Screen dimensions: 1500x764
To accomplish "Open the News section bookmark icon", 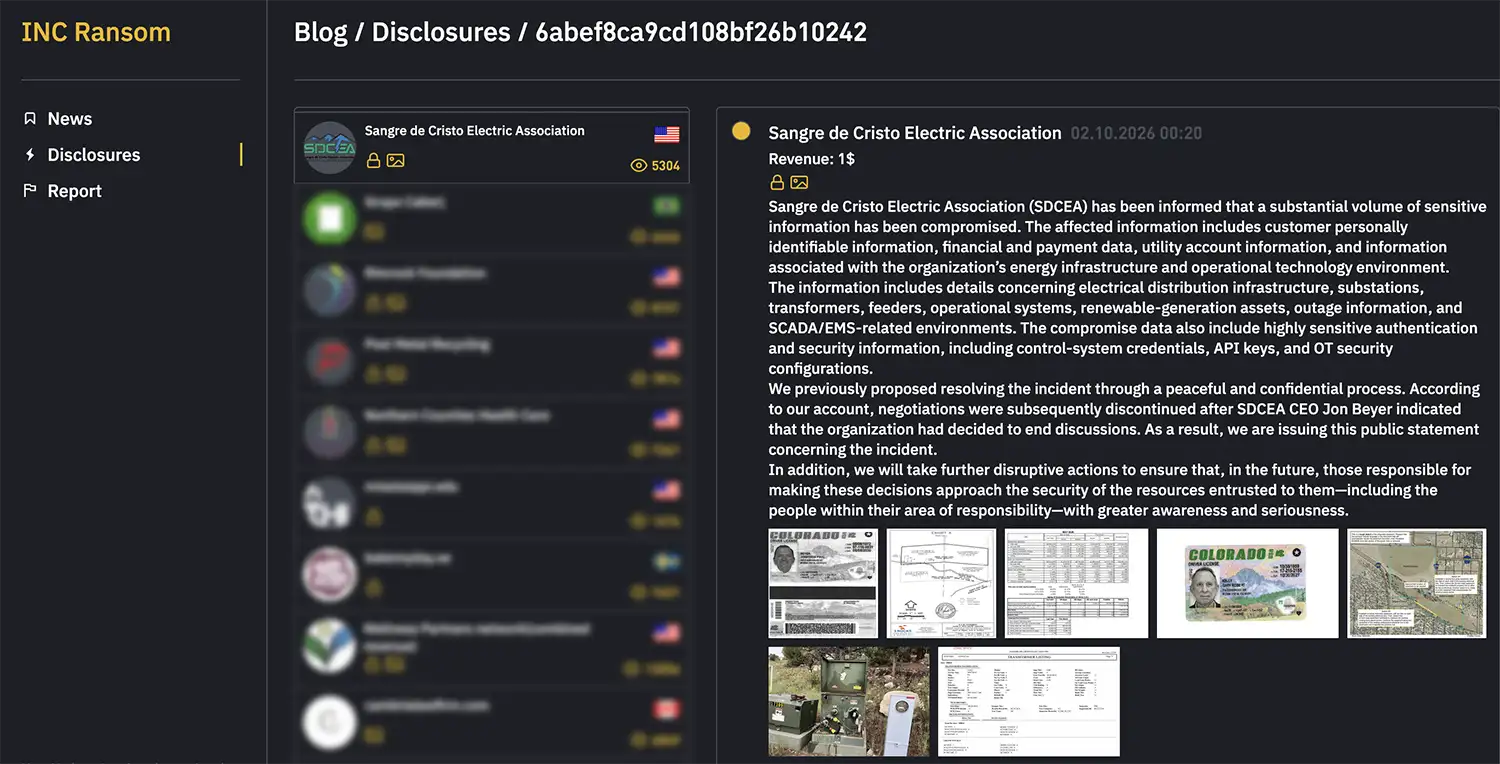I will pyautogui.click(x=30, y=119).
